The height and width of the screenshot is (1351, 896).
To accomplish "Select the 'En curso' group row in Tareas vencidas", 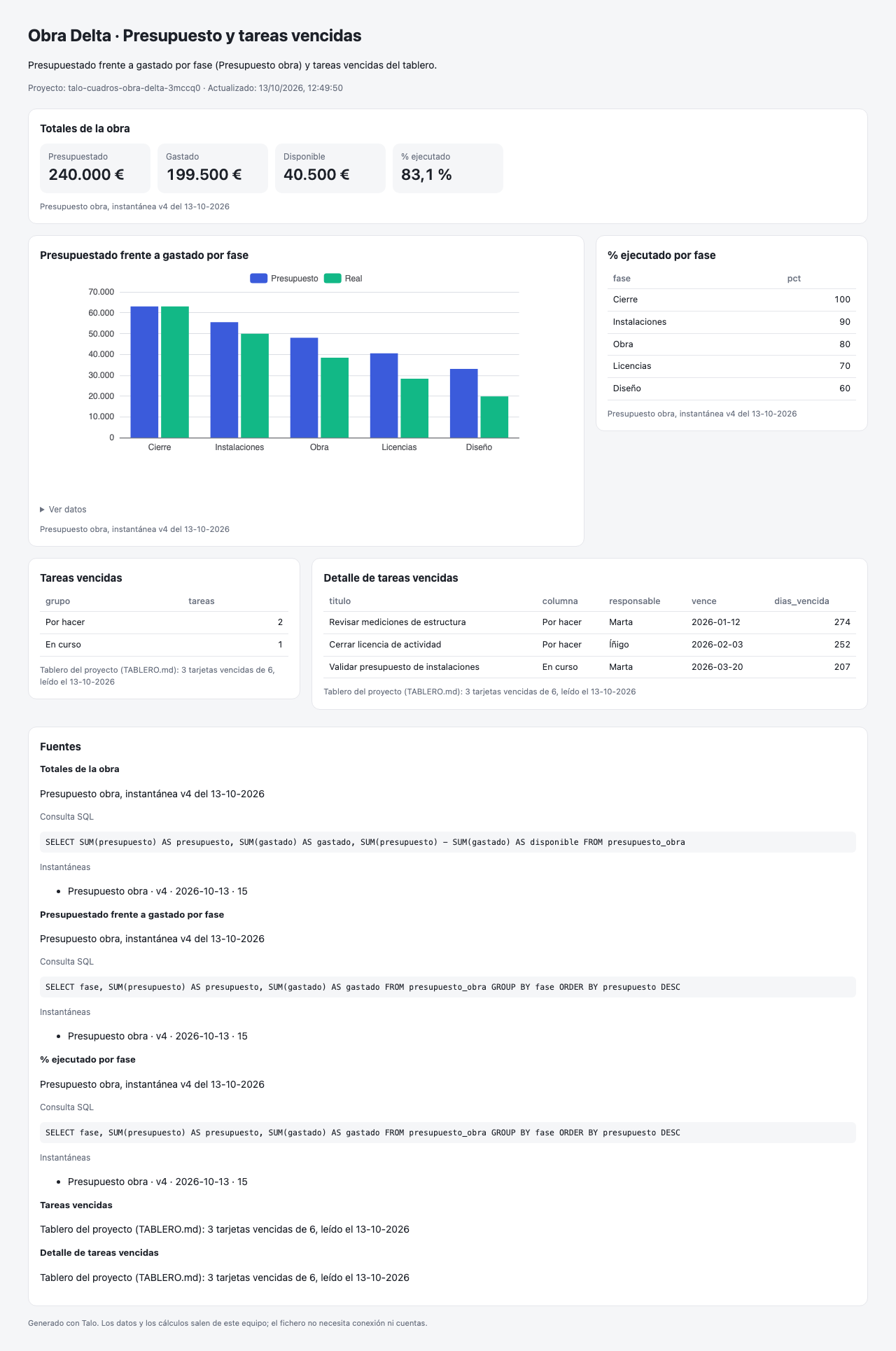I will click(x=164, y=645).
